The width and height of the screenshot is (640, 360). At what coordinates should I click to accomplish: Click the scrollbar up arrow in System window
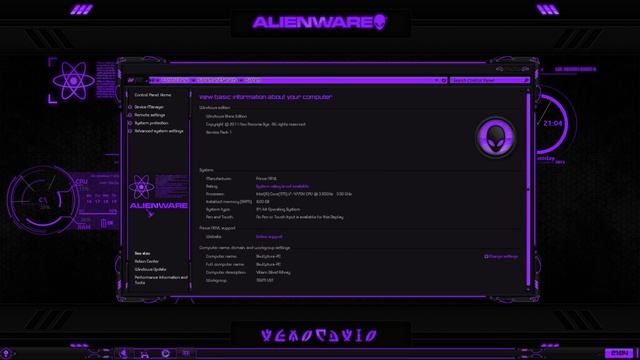click(528, 91)
